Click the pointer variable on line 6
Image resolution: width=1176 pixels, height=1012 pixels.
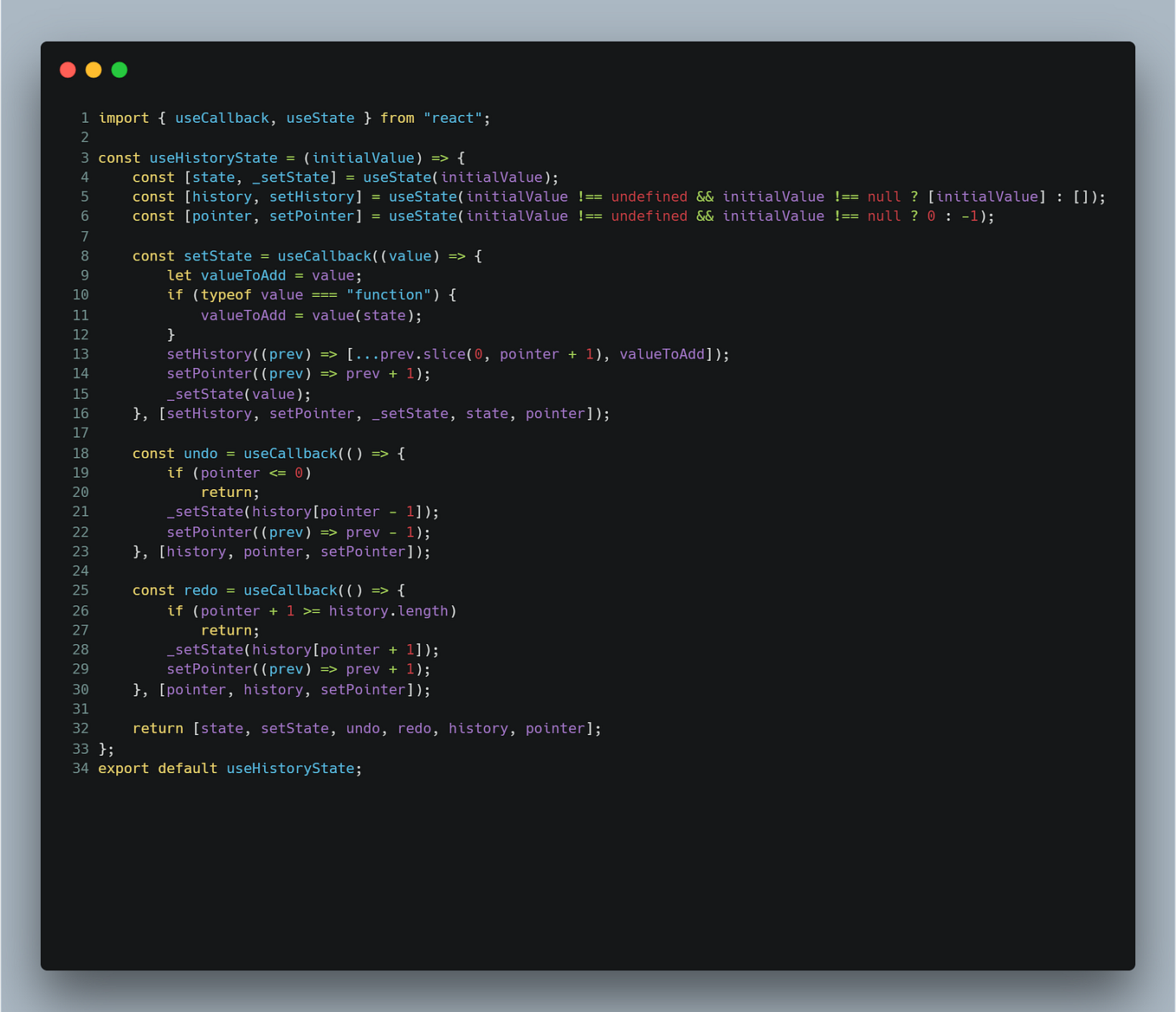coord(222,216)
